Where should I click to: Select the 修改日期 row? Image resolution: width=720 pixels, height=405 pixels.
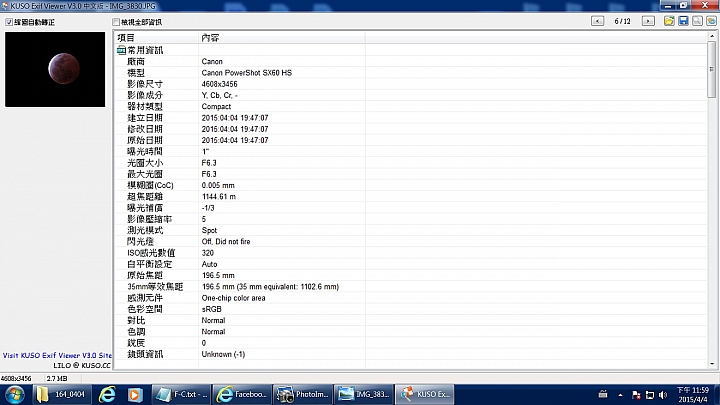pyautogui.click(x=411, y=129)
